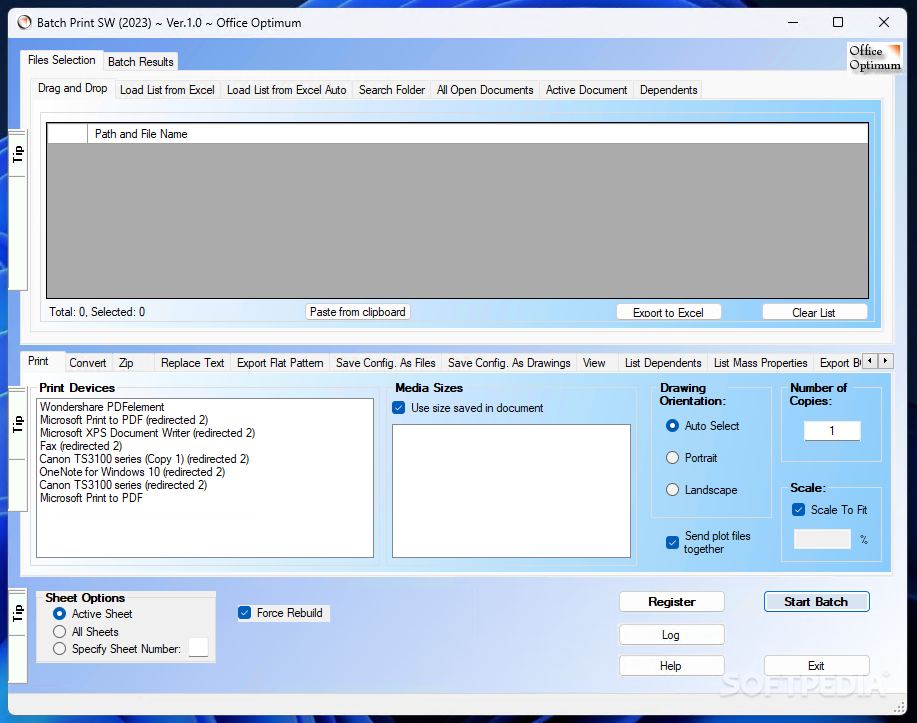Open Active Document tab
Image resolution: width=917 pixels, height=723 pixels.
pyautogui.click(x=587, y=90)
